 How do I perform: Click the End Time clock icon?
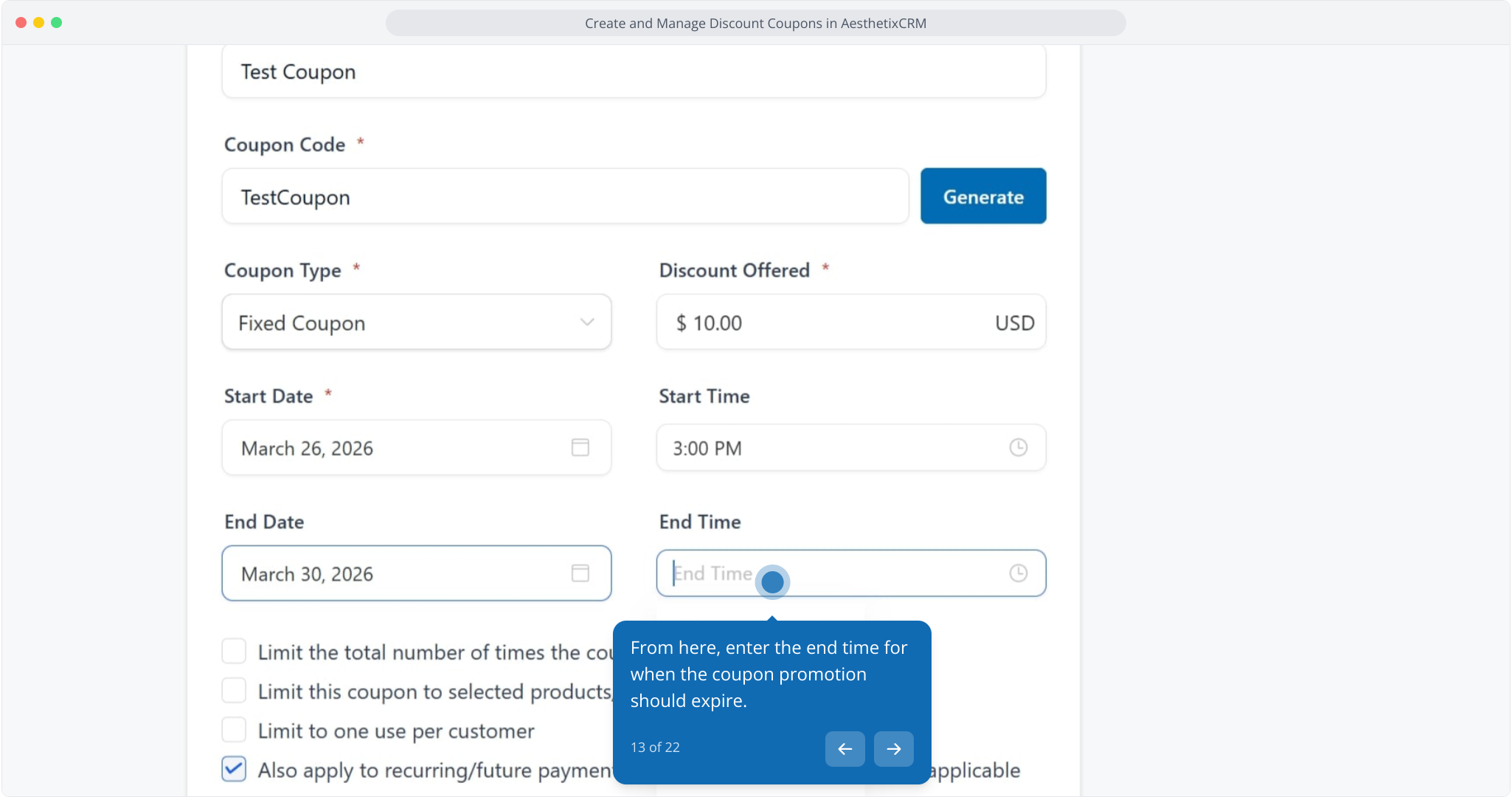coord(1018,573)
